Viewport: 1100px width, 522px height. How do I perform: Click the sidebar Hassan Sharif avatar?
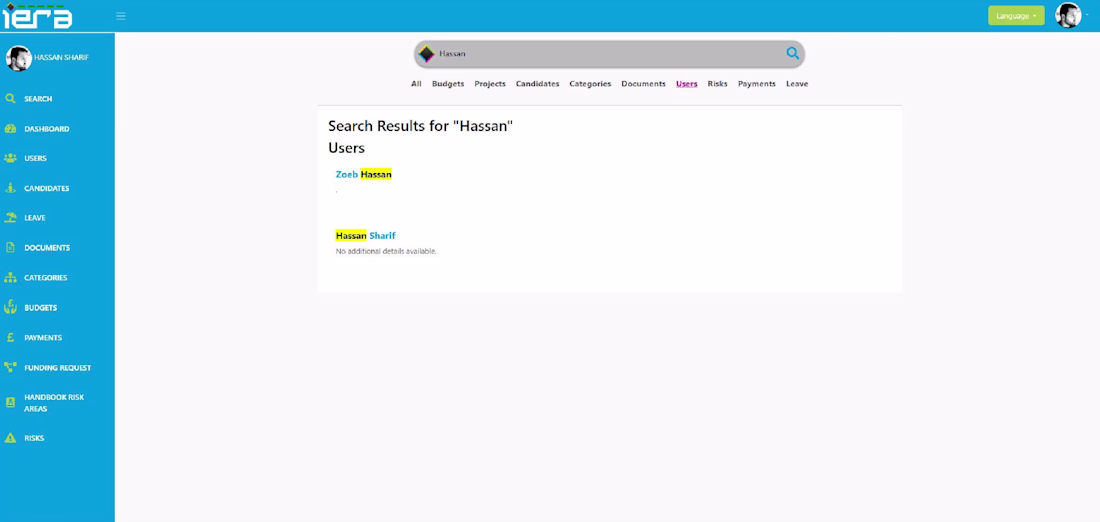coord(19,58)
